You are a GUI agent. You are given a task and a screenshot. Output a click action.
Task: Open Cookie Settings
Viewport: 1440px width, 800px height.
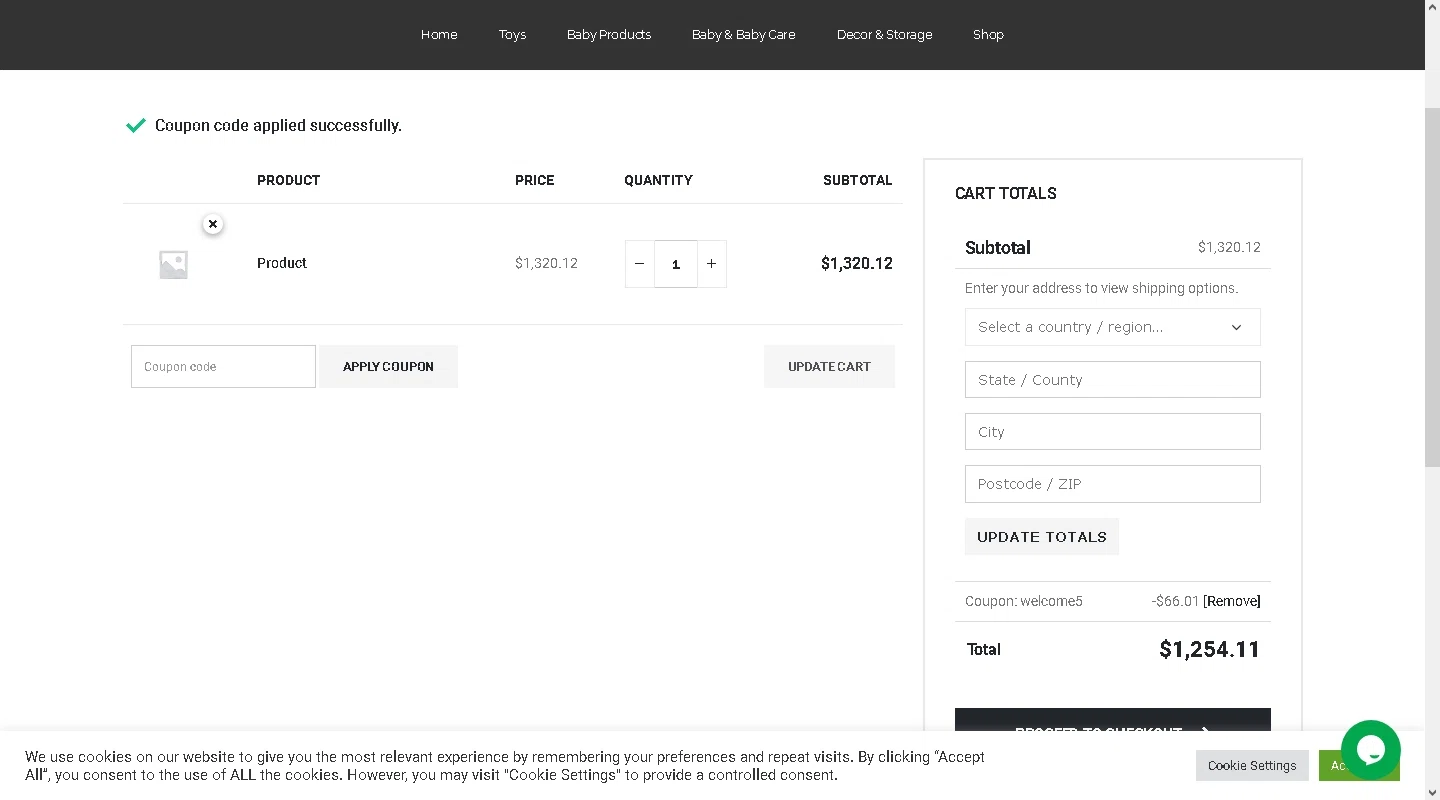tap(1252, 765)
